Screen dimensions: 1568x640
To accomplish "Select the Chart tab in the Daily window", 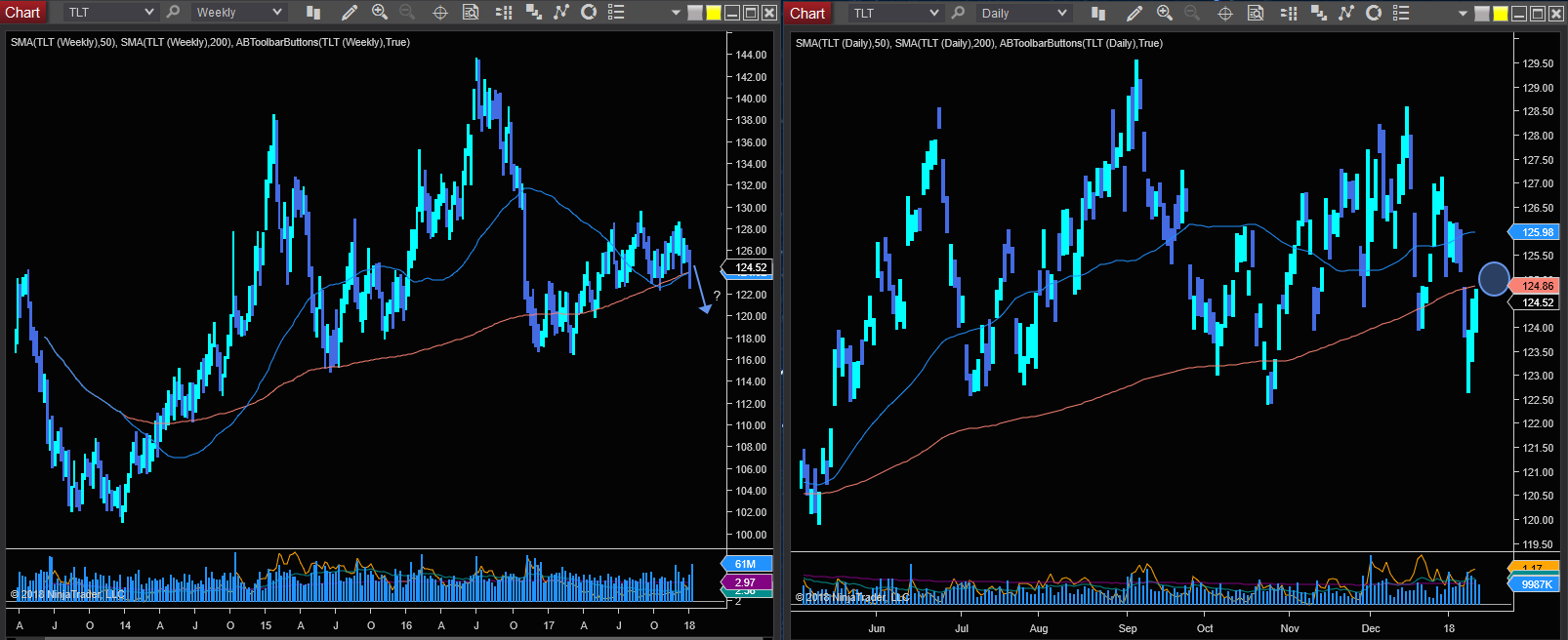I will pos(807,13).
